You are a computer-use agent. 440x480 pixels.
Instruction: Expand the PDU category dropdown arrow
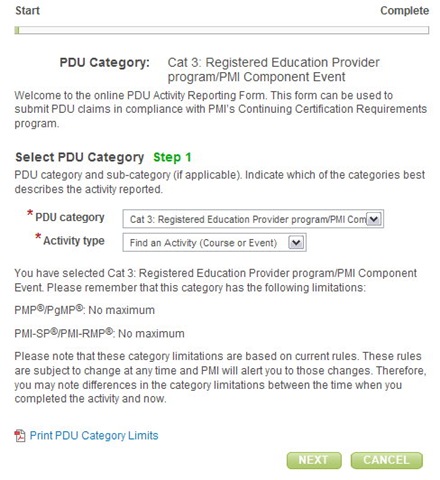click(374, 219)
